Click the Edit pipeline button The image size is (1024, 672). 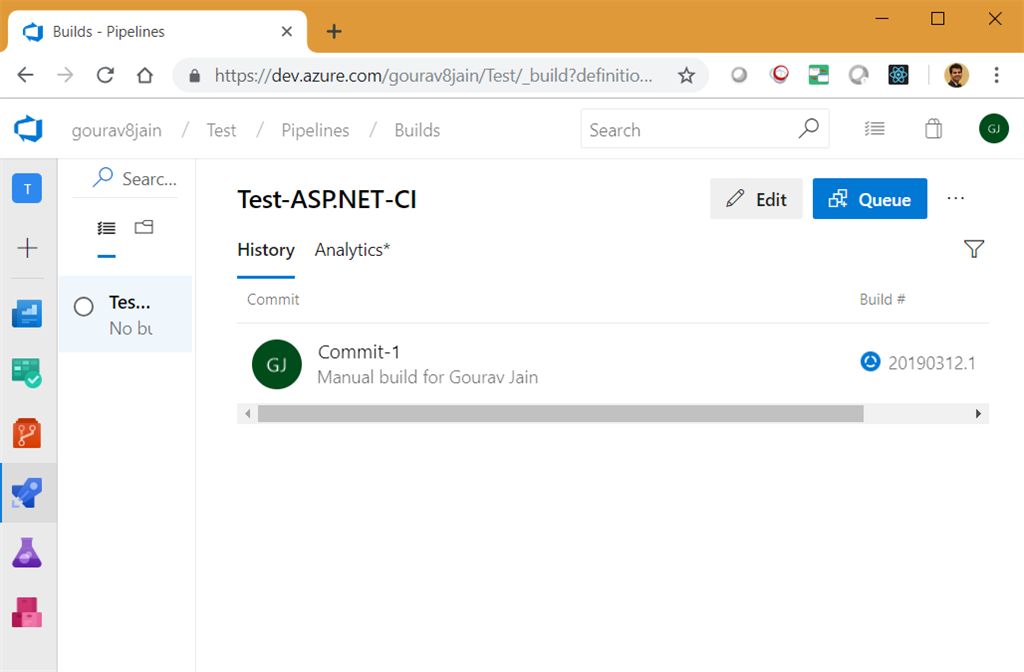pyautogui.click(x=756, y=199)
